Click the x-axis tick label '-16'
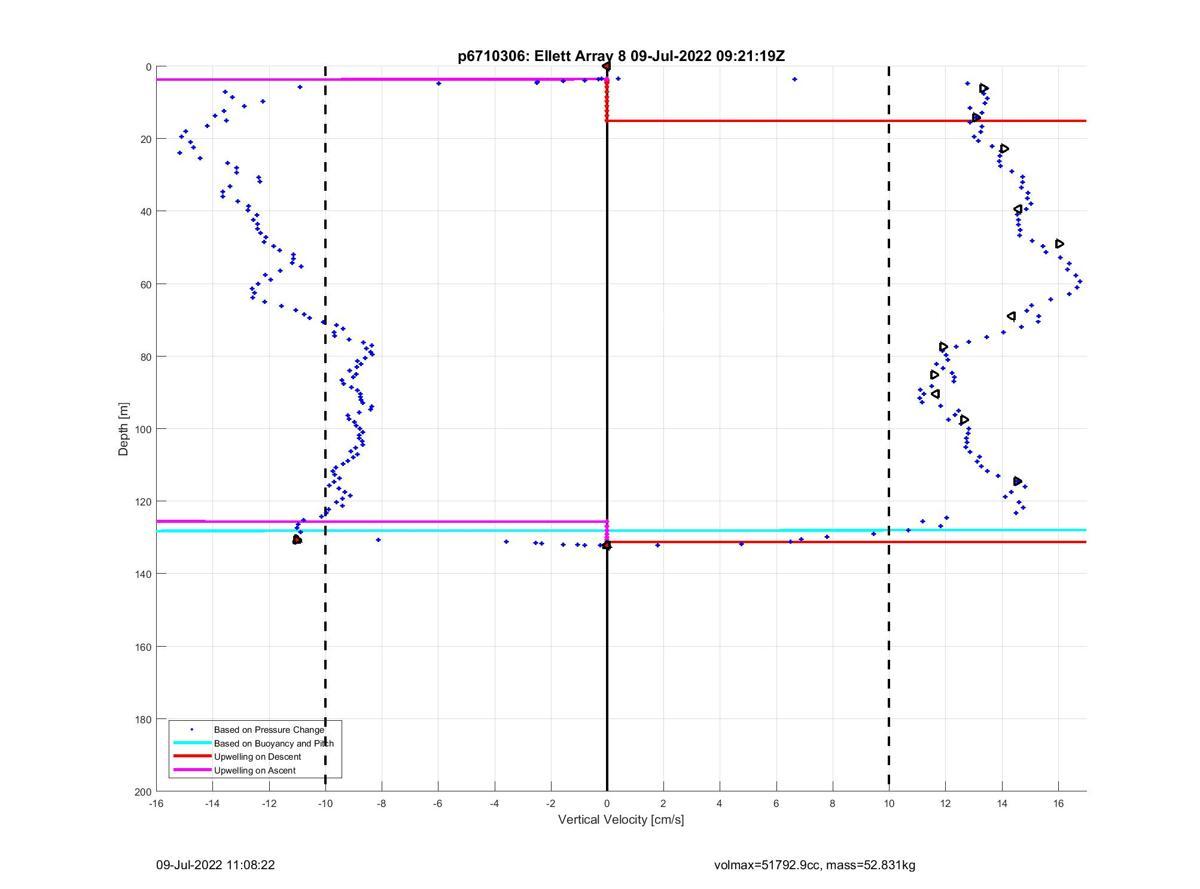Image resolution: width=1200 pixels, height=889 pixels. pos(156,803)
